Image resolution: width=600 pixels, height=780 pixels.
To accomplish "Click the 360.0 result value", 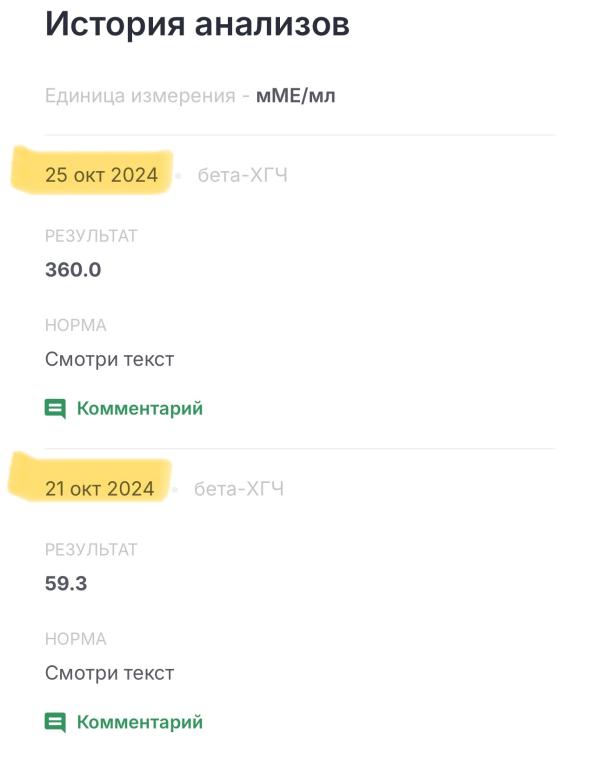I will [73, 270].
